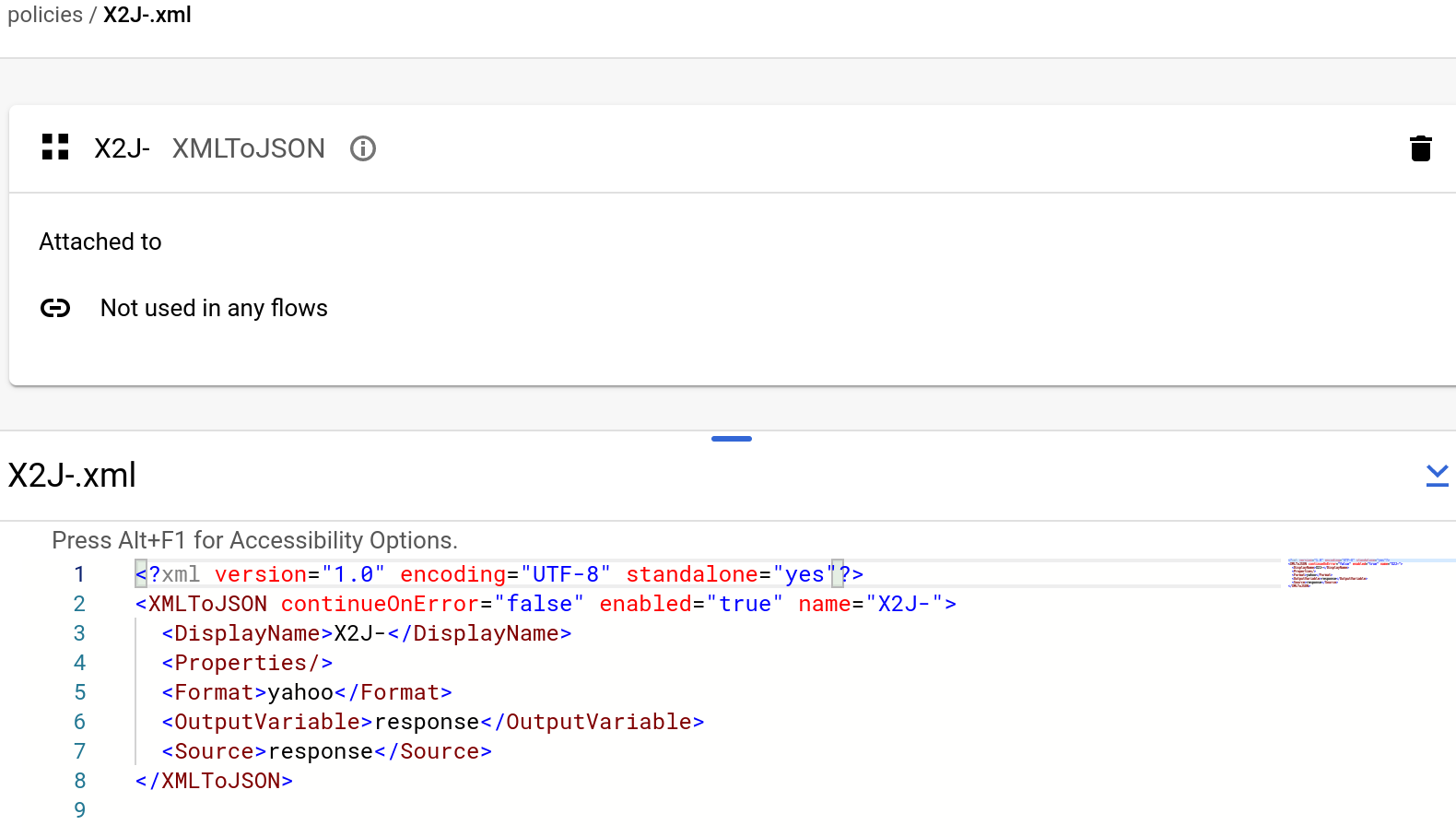Image resolution: width=1456 pixels, height=837 pixels.
Task: Click the policies breadcrumb link
Action: (x=44, y=15)
